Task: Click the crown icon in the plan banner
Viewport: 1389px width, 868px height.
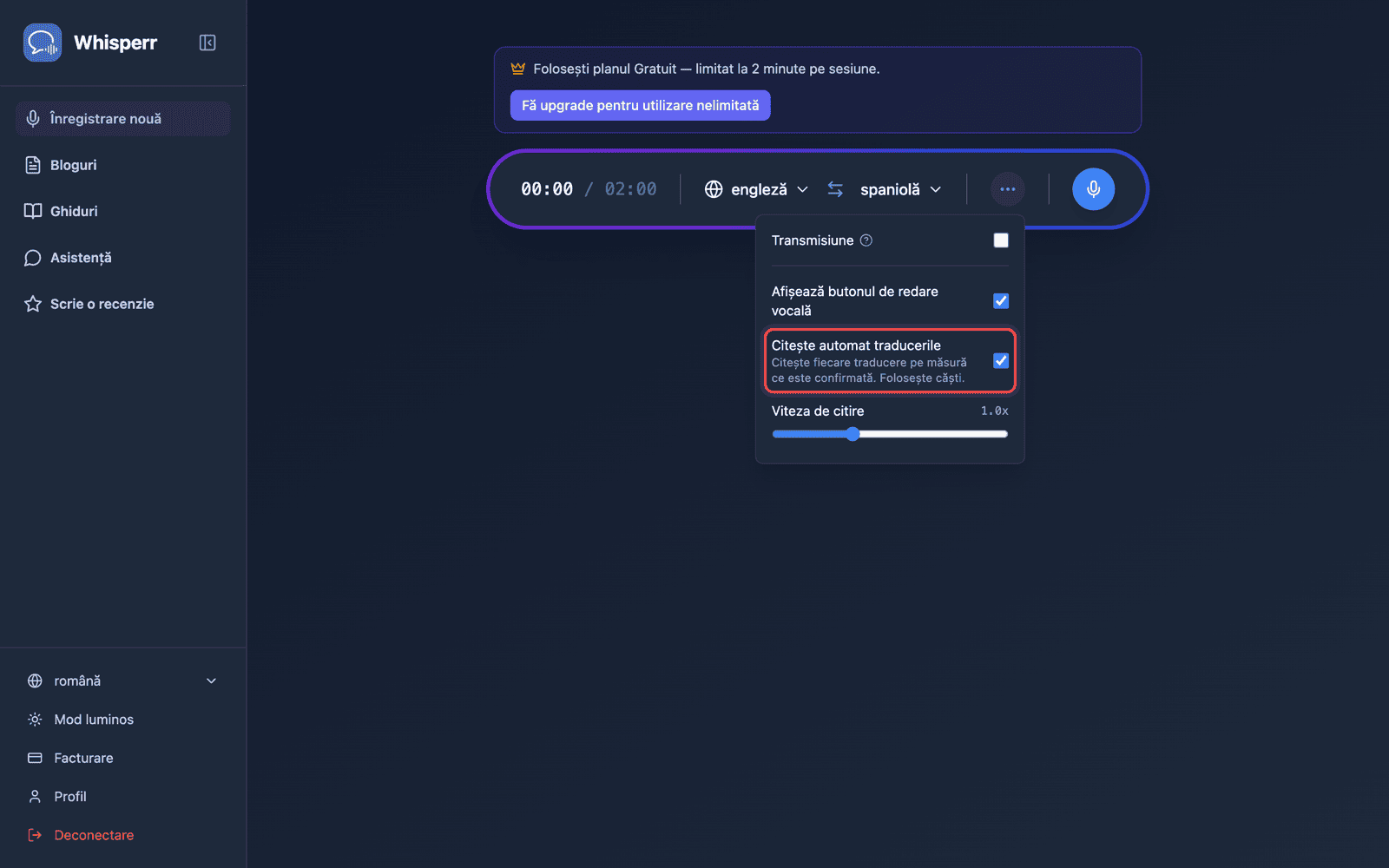Action: pos(518,69)
